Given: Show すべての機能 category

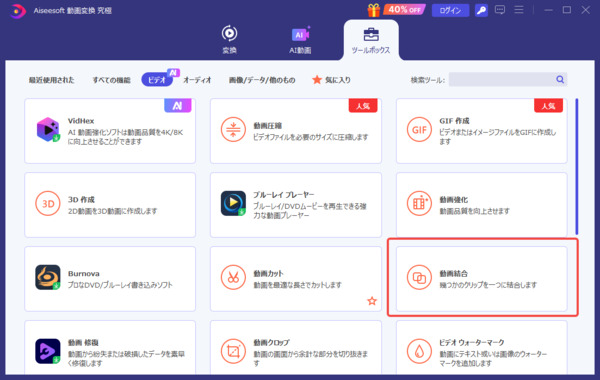Looking at the screenshot, I should click(x=111, y=80).
